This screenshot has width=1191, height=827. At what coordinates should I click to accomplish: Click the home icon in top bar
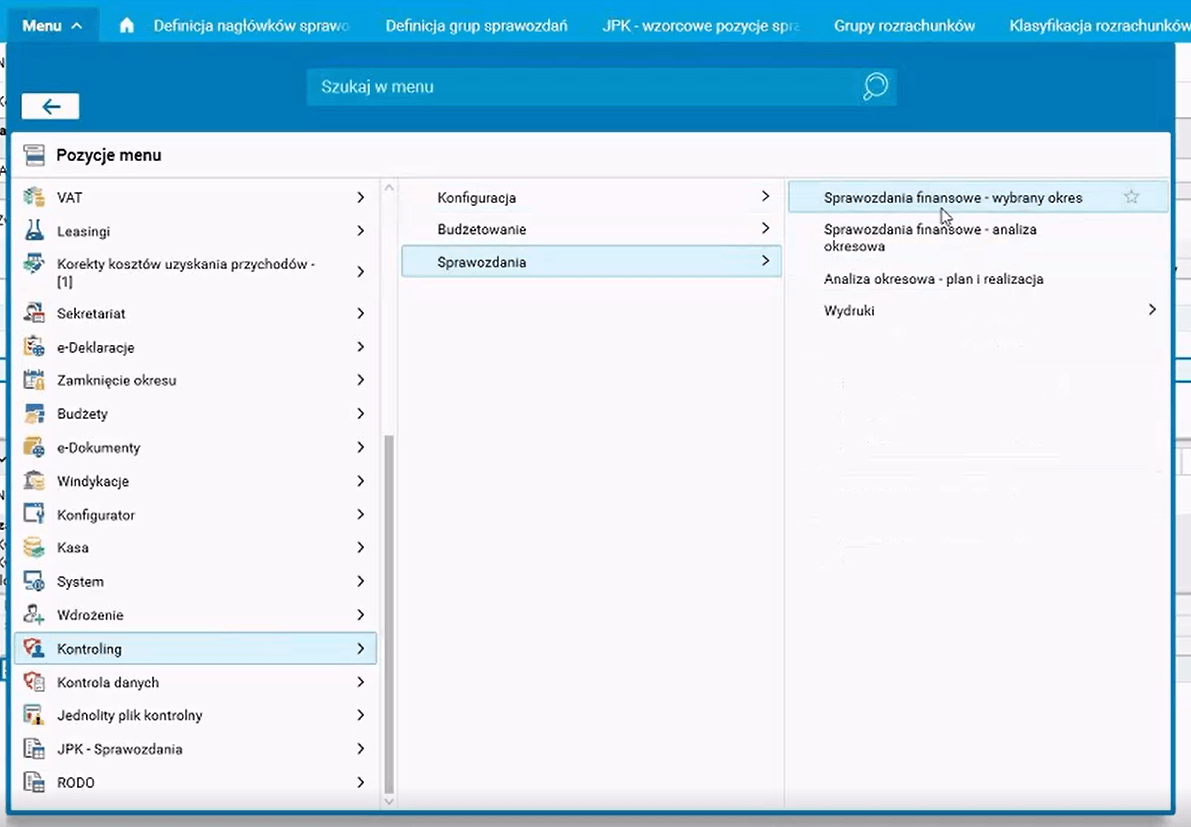pyautogui.click(x=127, y=25)
